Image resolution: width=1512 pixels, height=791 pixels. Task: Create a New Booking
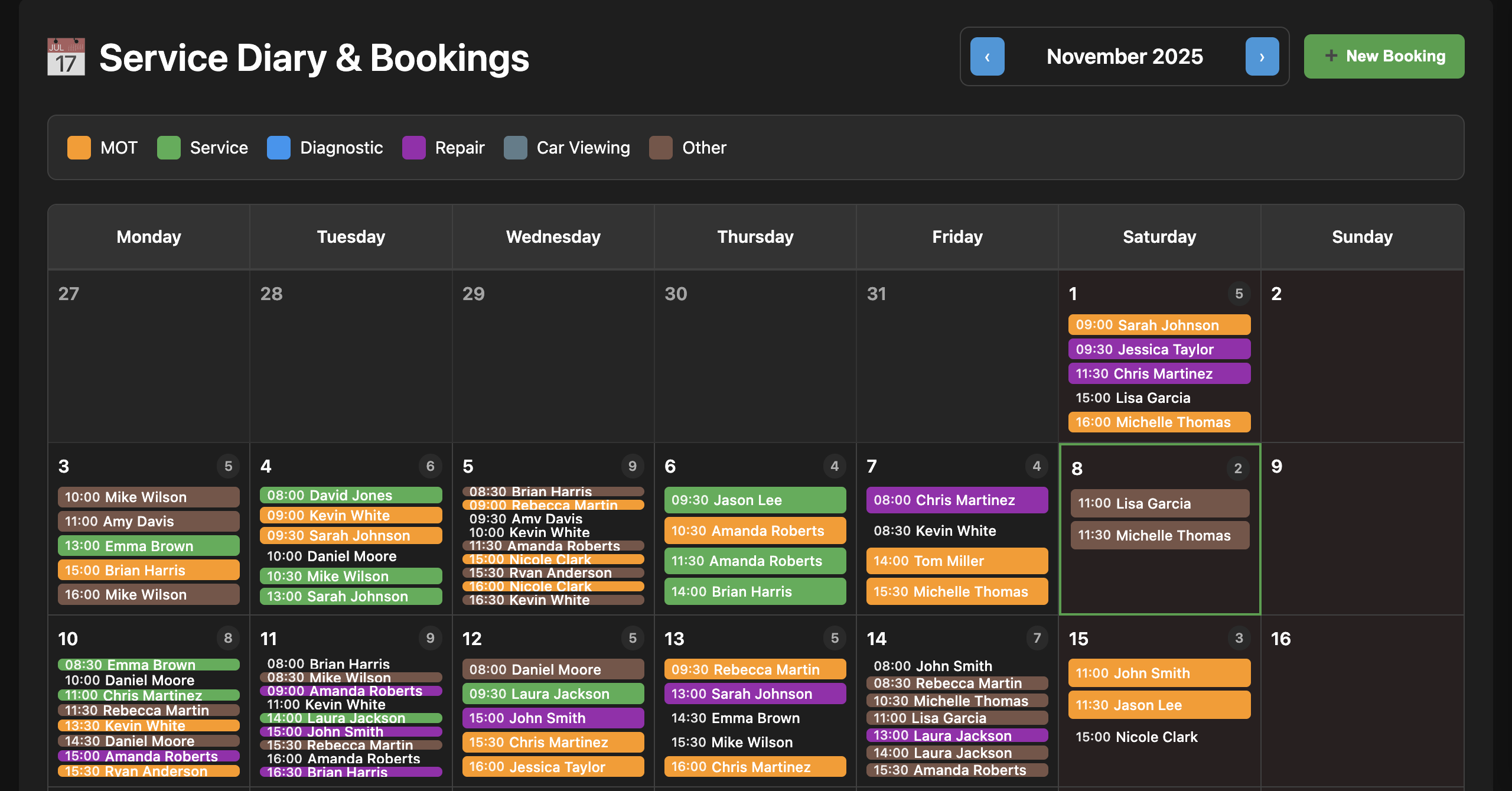coord(1384,56)
